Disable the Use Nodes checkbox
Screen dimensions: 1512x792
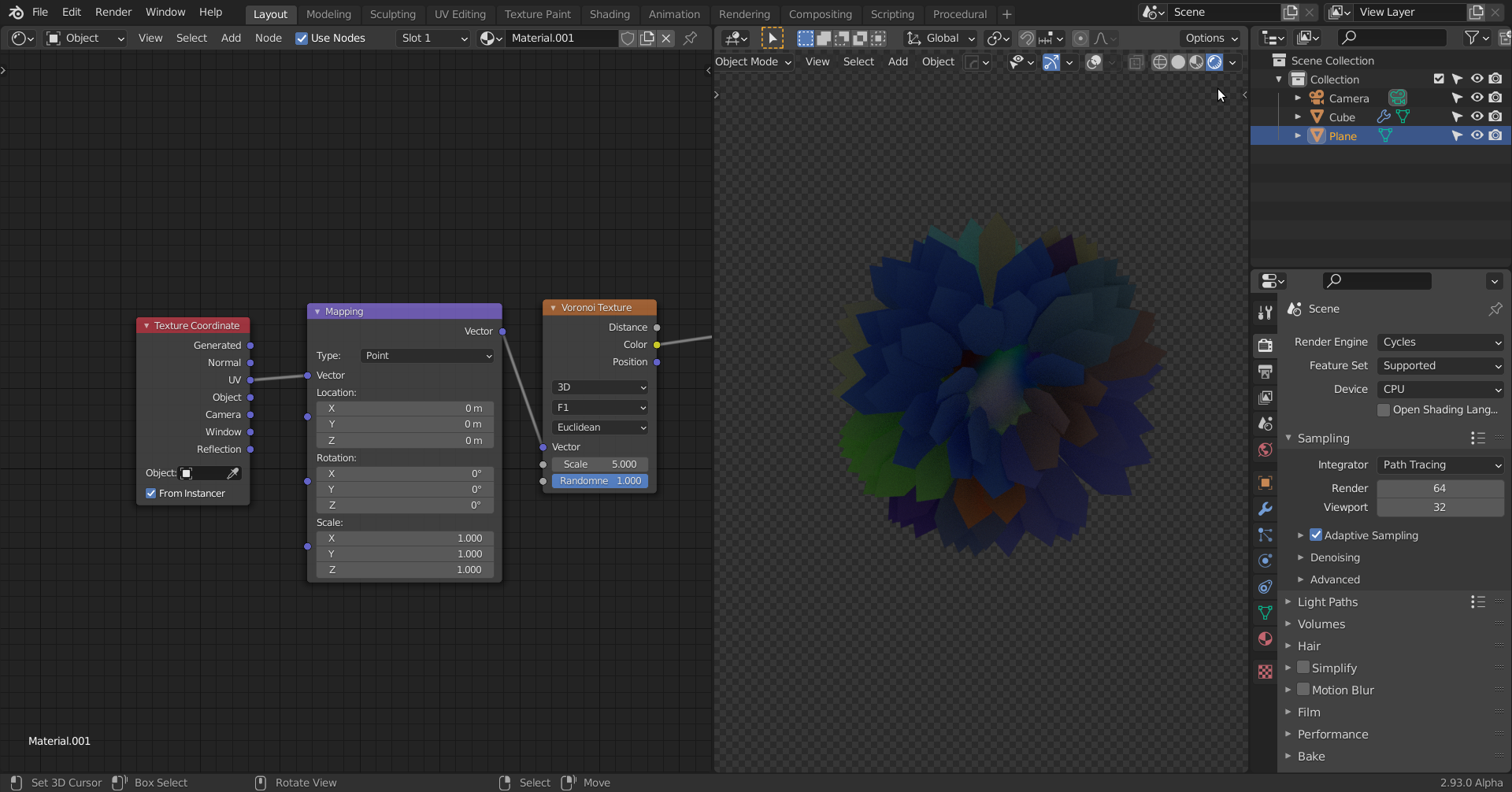[302, 38]
